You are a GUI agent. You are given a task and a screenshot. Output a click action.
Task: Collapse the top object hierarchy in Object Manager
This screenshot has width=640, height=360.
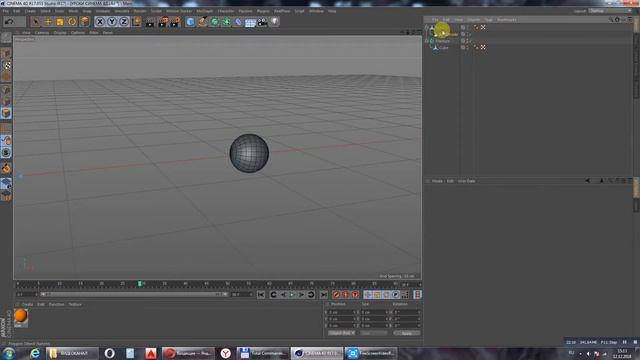427,27
